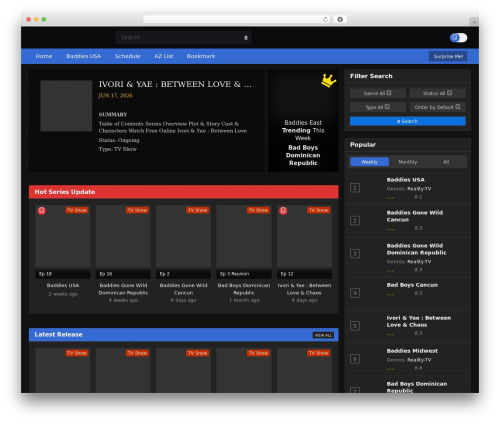Click Baddies Gone Wild Cancun title under Hot Series

pyautogui.click(x=183, y=289)
